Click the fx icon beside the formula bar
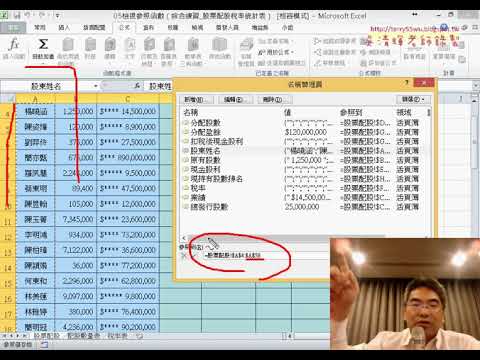The width and height of the screenshot is (480, 360). [x=137, y=86]
